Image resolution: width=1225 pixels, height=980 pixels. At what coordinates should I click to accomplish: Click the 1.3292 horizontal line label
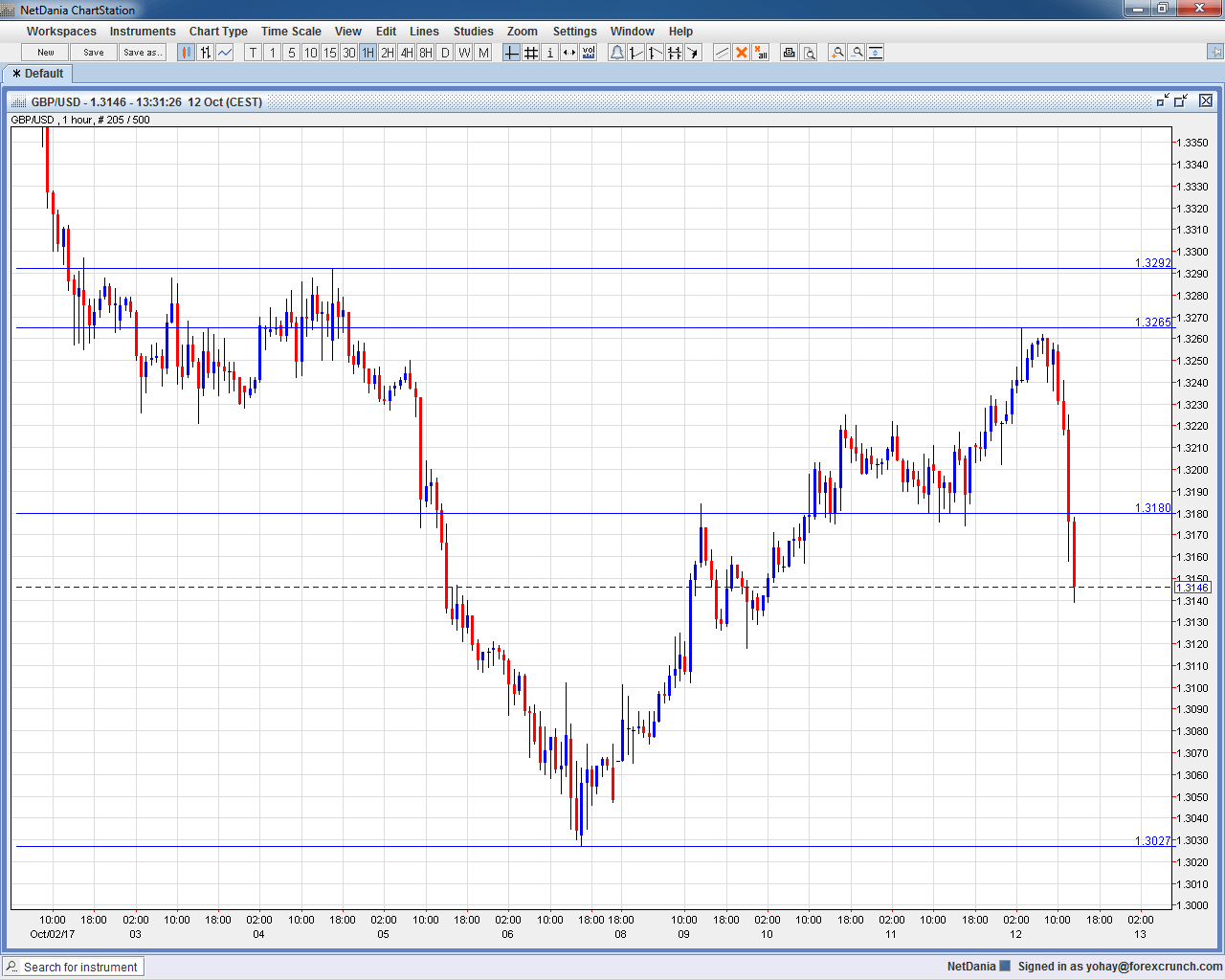(x=1153, y=262)
